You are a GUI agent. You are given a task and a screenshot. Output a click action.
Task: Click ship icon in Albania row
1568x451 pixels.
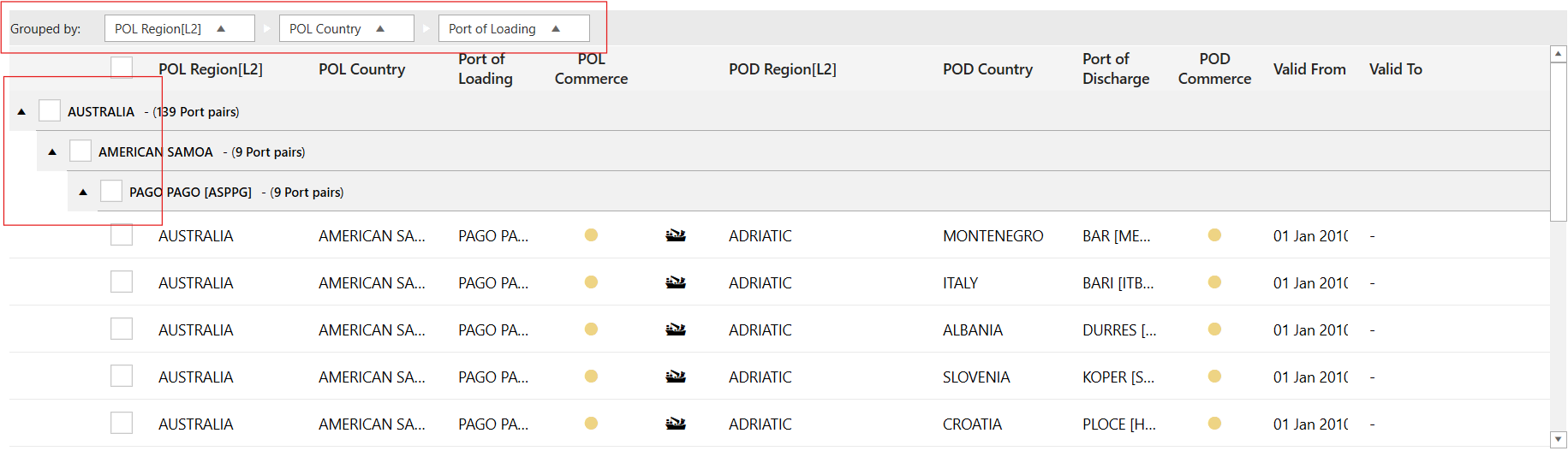point(676,329)
